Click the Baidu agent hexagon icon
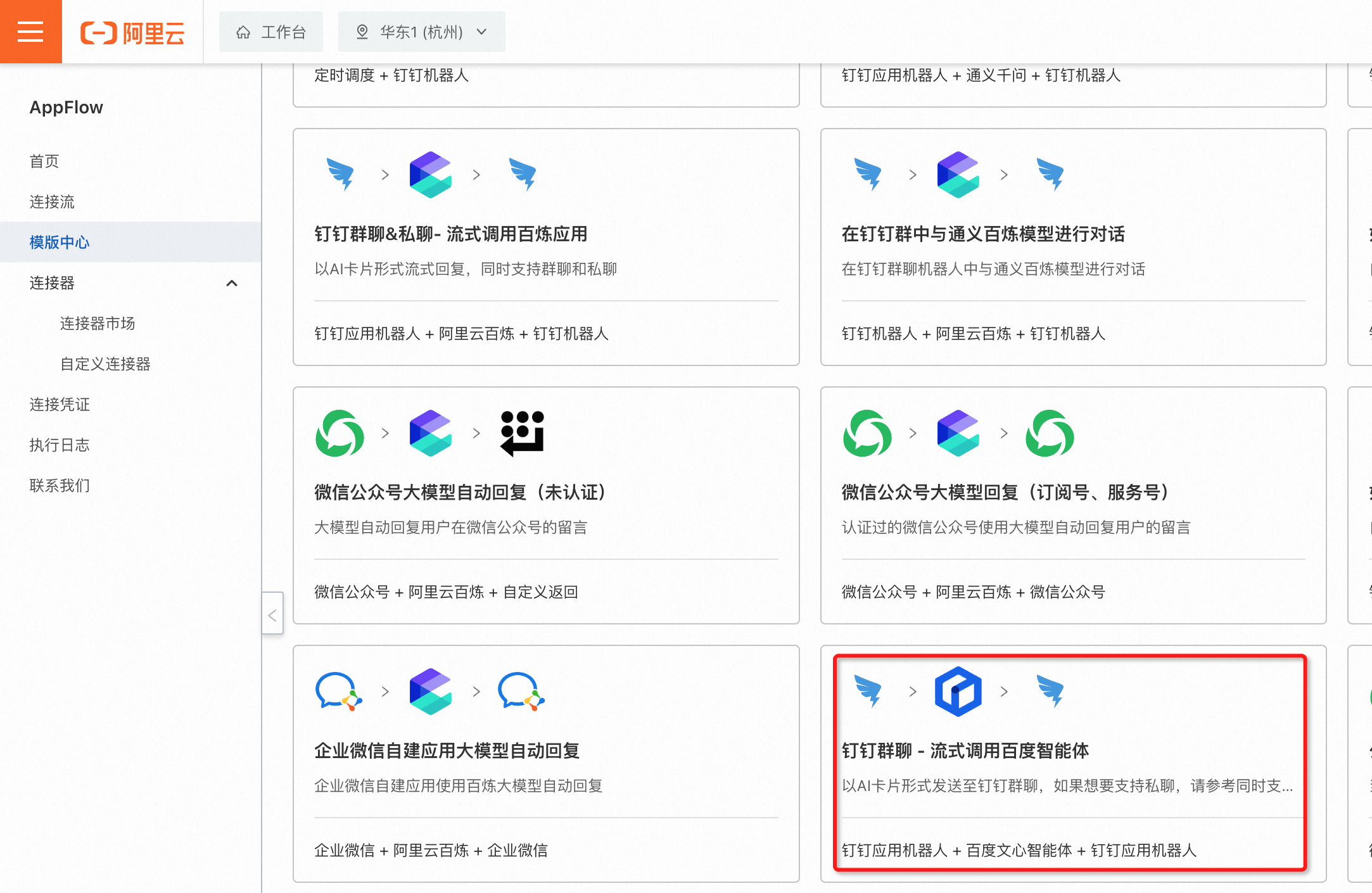Image resolution: width=1372 pixels, height=893 pixels. (x=958, y=691)
